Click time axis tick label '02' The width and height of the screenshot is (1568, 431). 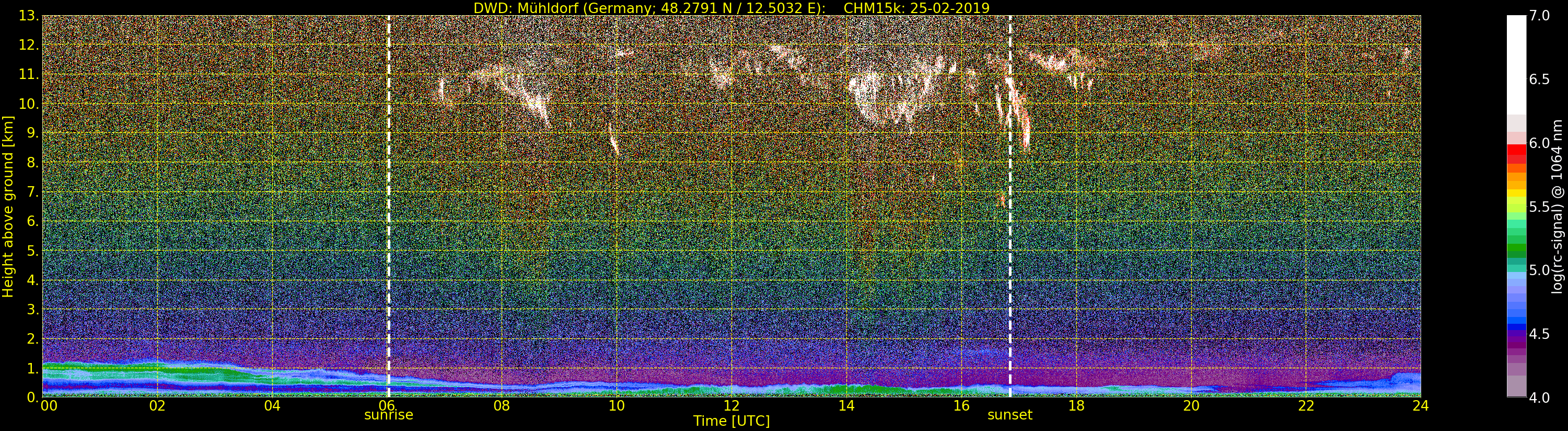(x=157, y=406)
